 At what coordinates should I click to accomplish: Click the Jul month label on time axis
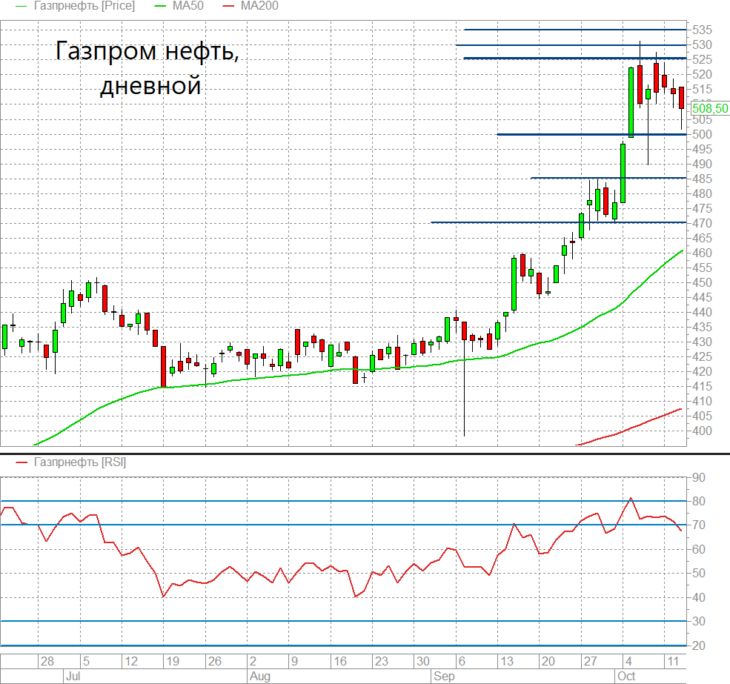[x=73, y=676]
